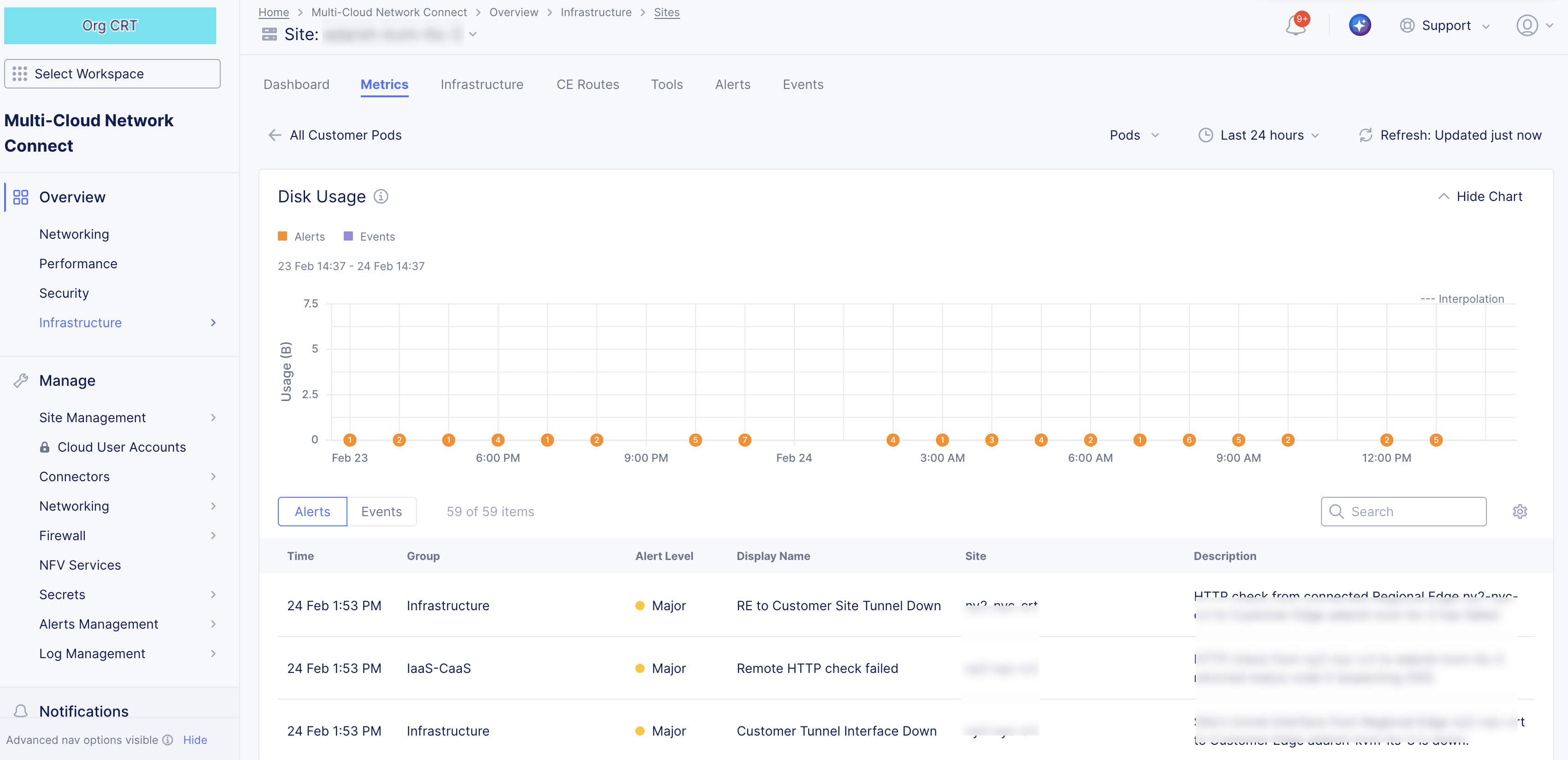This screenshot has height=760, width=1568.
Task: Open the notifications bell icon
Action: pos(1295,25)
